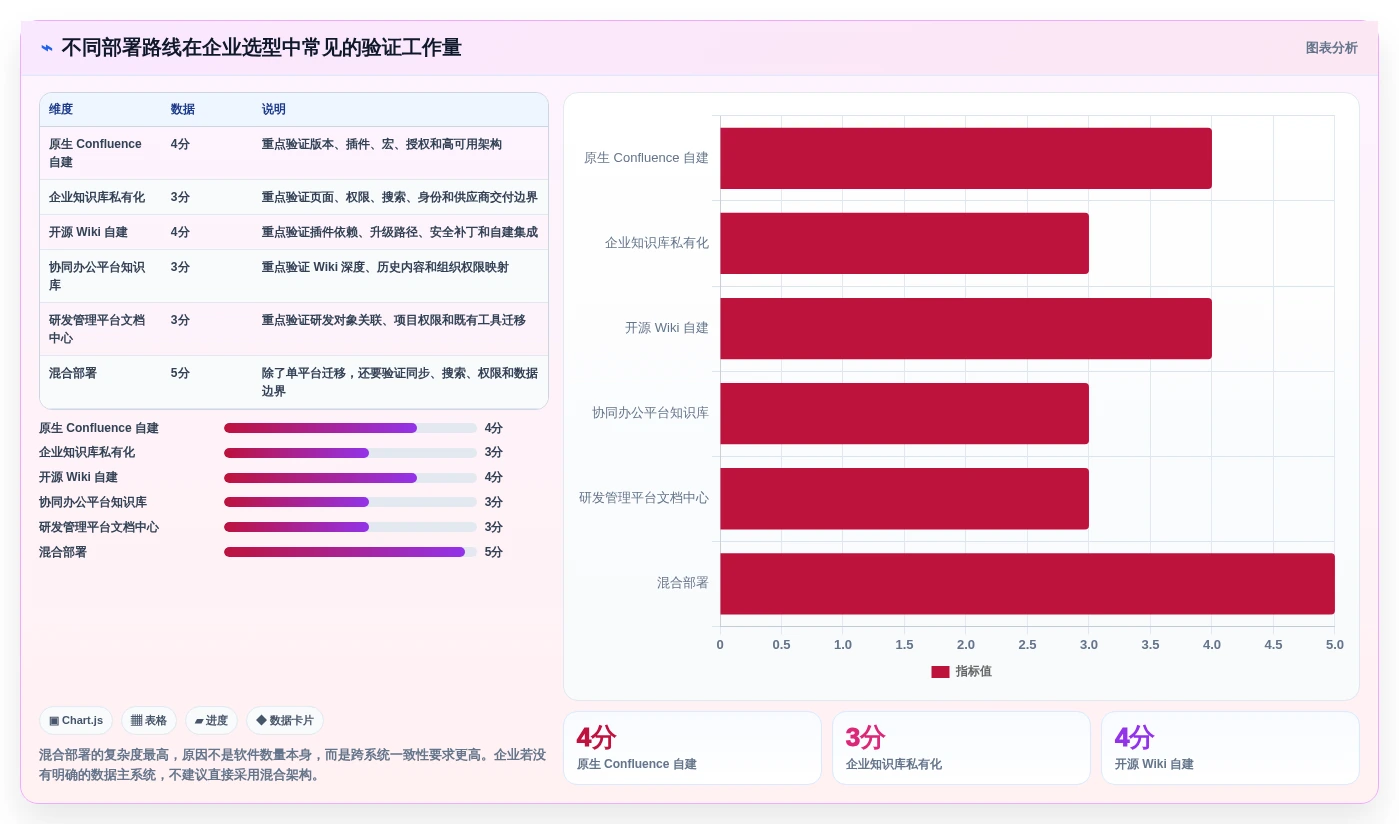Select the 数据卡片 tag chip
The width and height of the screenshot is (1399, 824).
(x=285, y=720)
